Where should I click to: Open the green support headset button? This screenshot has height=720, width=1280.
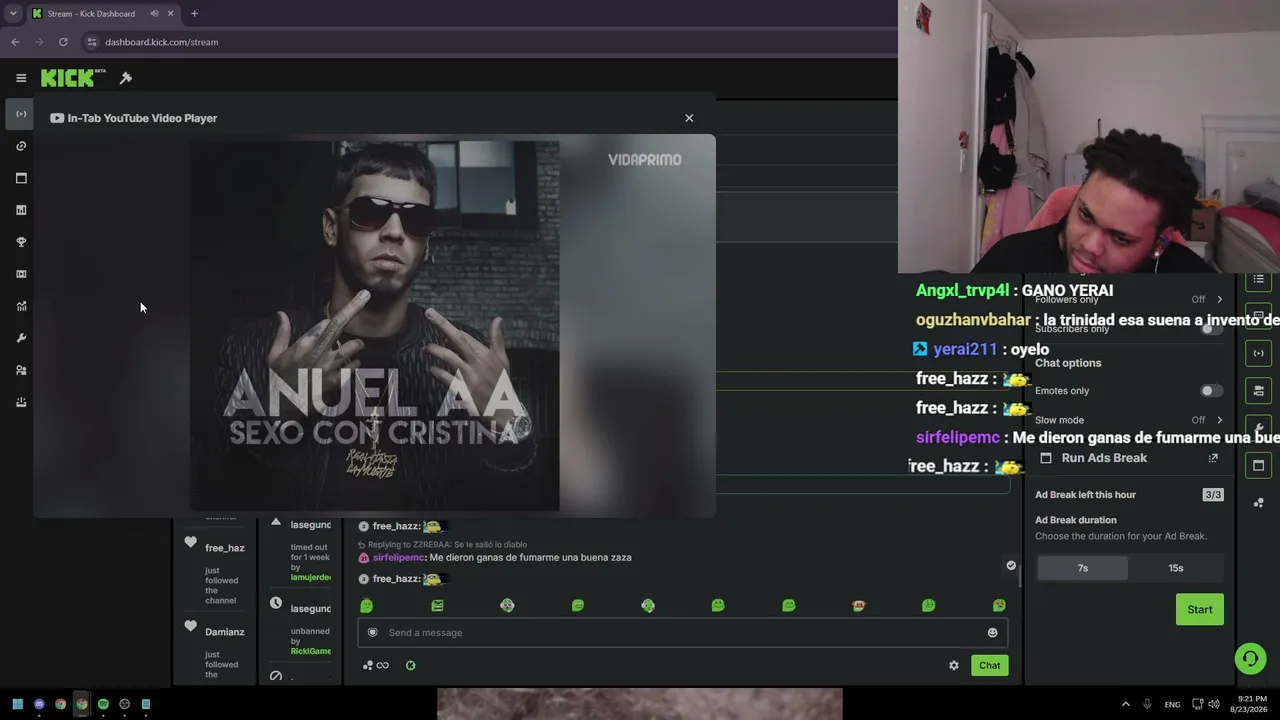[x=1250, y=658]
